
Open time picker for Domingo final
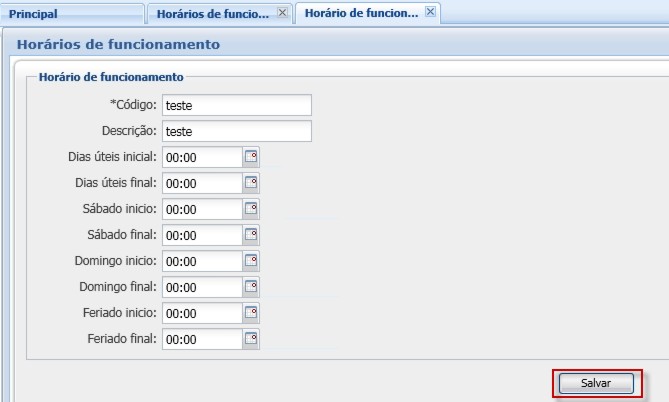pyautogui.click(x=251, y=287)
